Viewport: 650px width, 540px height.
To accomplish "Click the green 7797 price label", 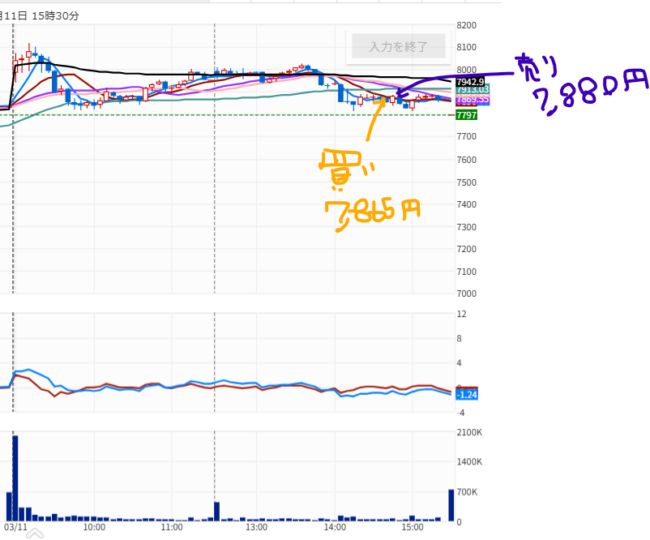I will [466, 115].
